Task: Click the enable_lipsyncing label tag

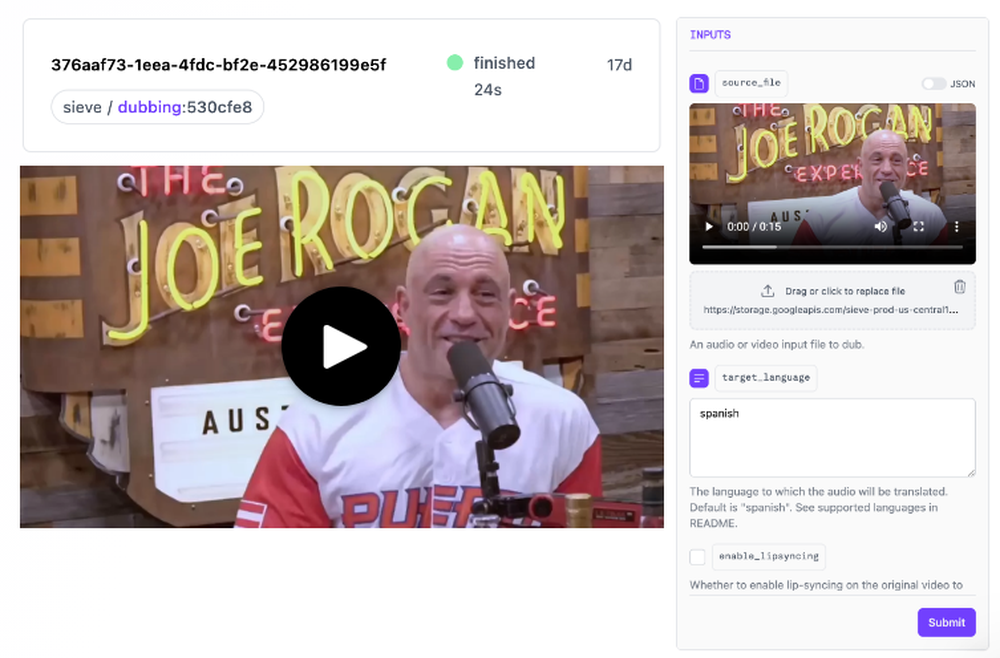Action: 768,556
